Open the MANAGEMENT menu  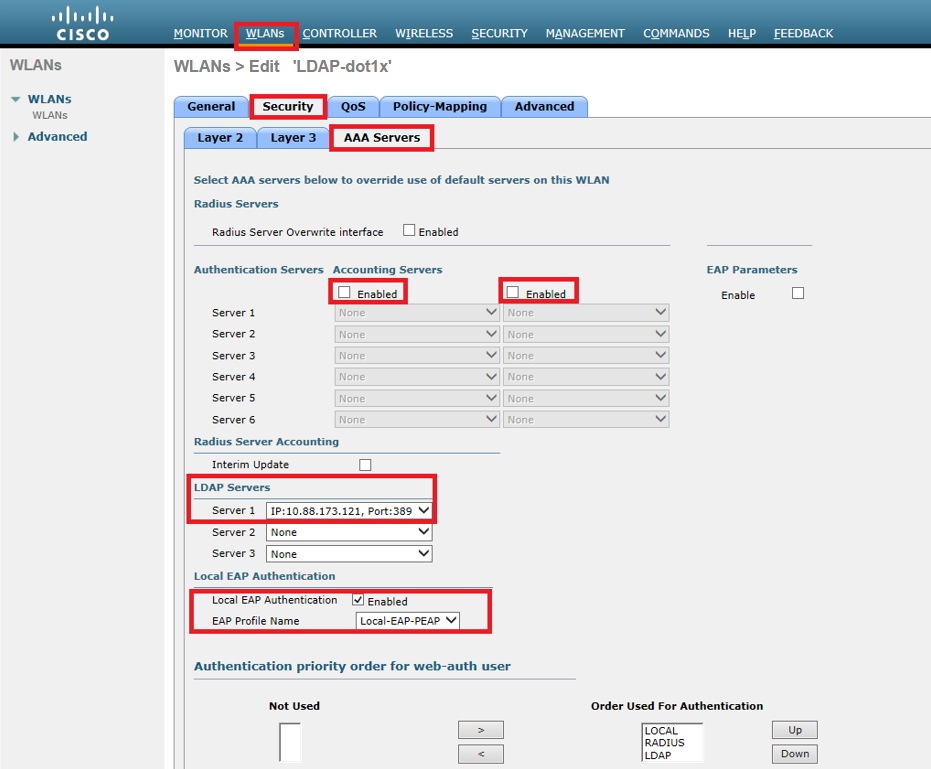point(585,33)
